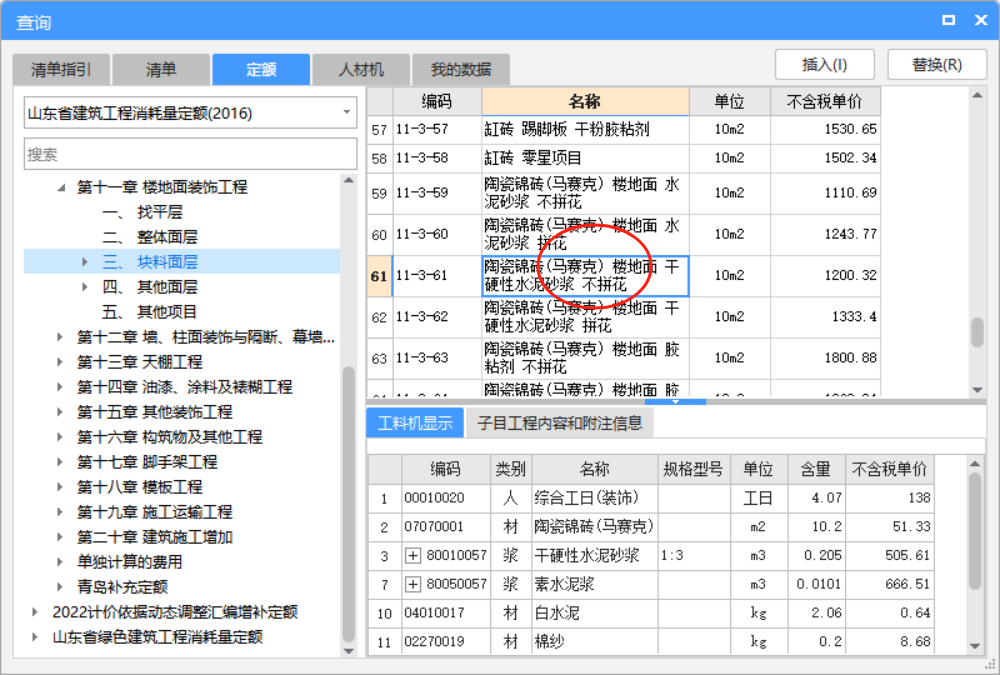Expand the 第十五章 其他装饰工程 chapter
The height and width of the screenshot is (675, 1000).
point(59,412)
